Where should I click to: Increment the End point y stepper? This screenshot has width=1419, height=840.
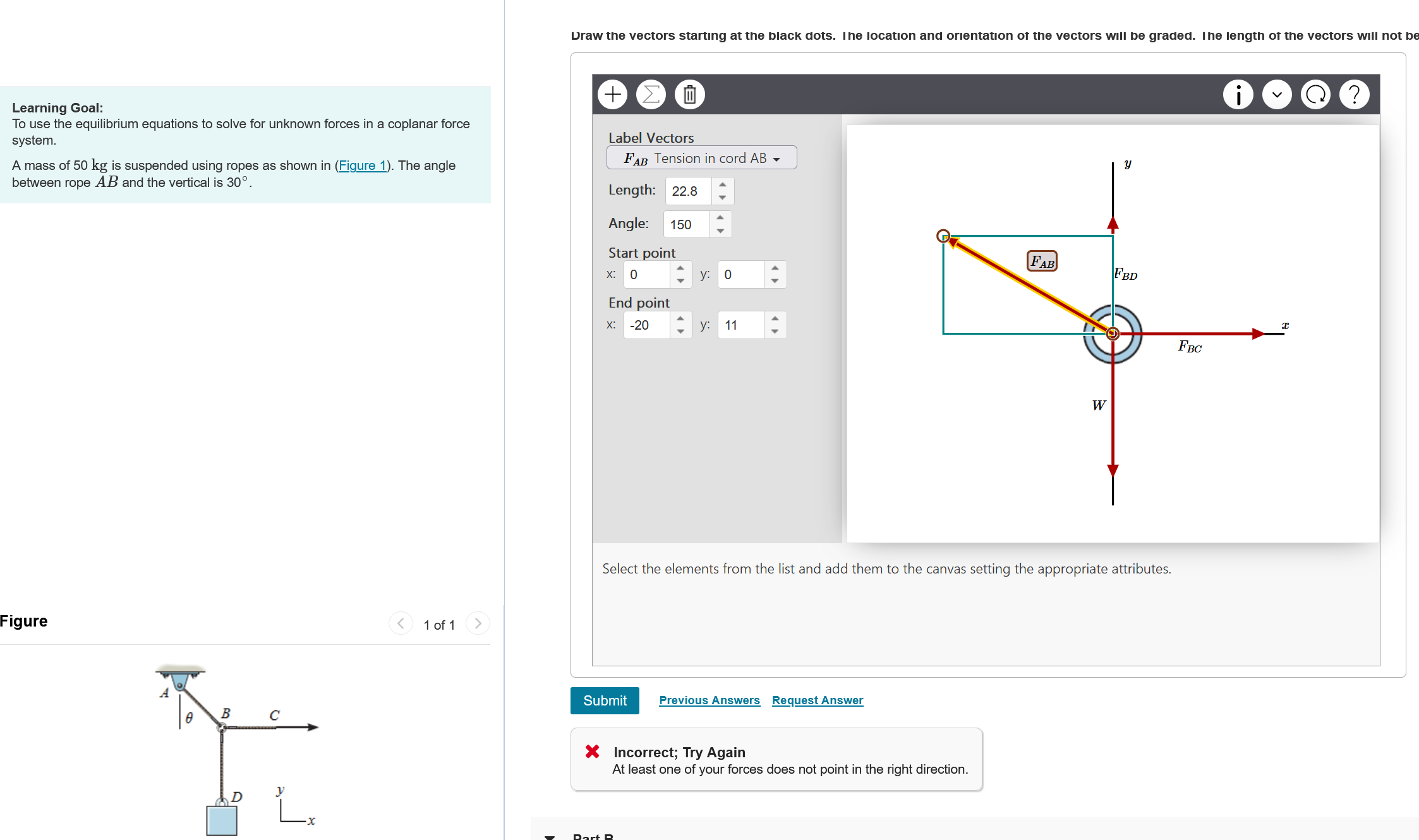(775, 319)
